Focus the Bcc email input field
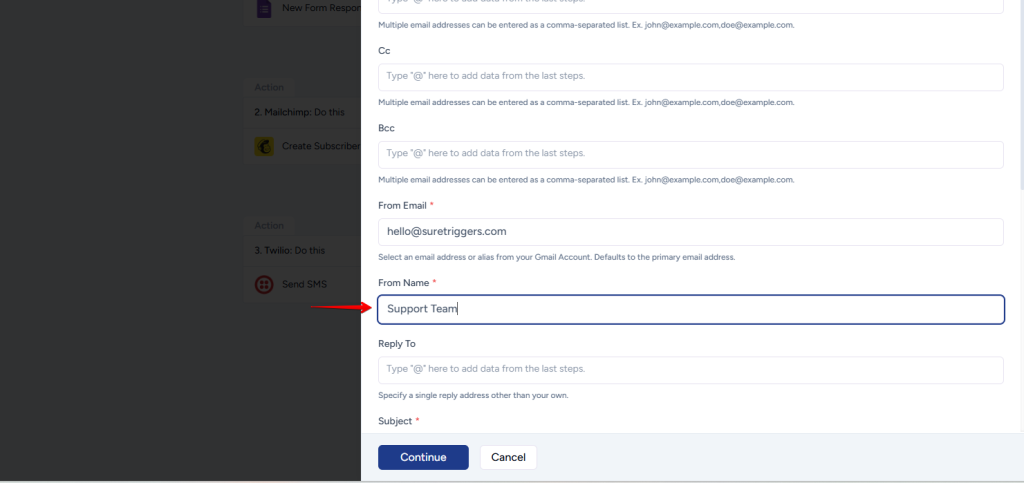This screenshot has width=1024, height=483. pyautogui.click(x=690, y=154)
